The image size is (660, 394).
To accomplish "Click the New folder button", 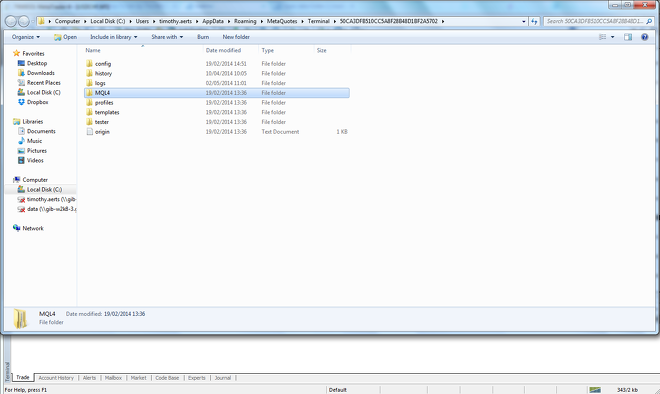I will tap(236, 37).
